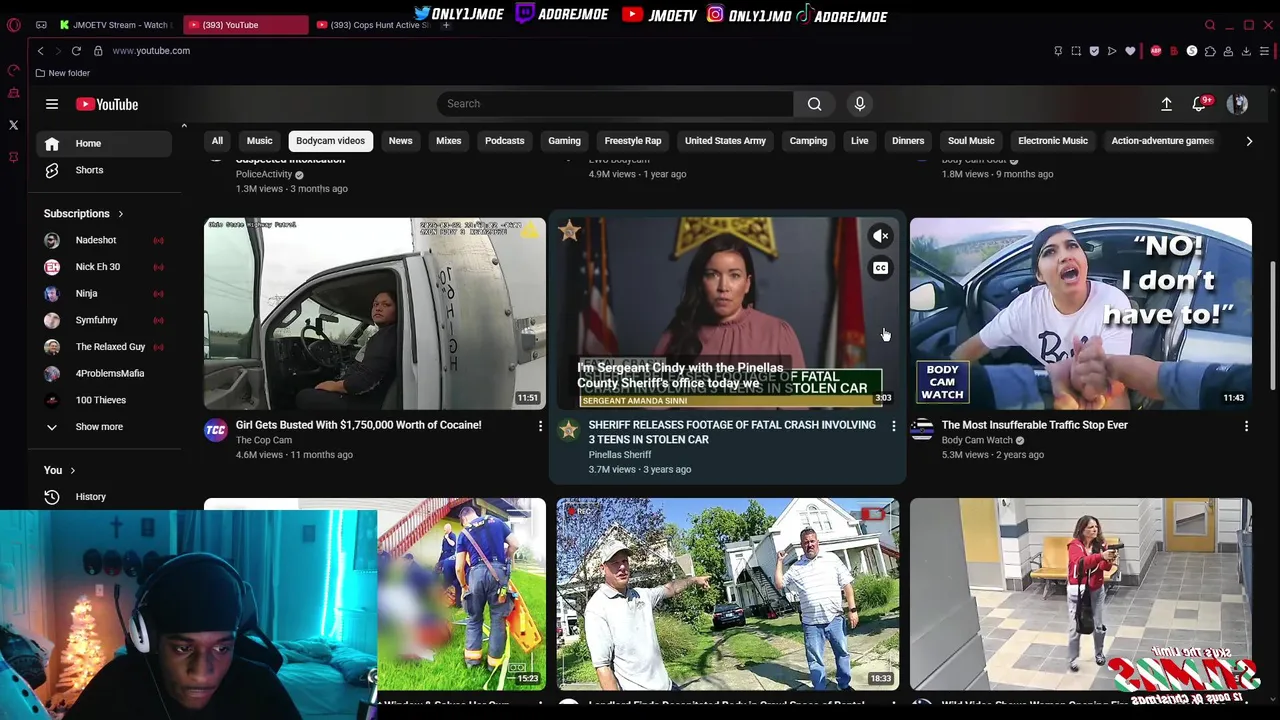
Task: Open the account avatar menu
Action: click(1237, 104)
